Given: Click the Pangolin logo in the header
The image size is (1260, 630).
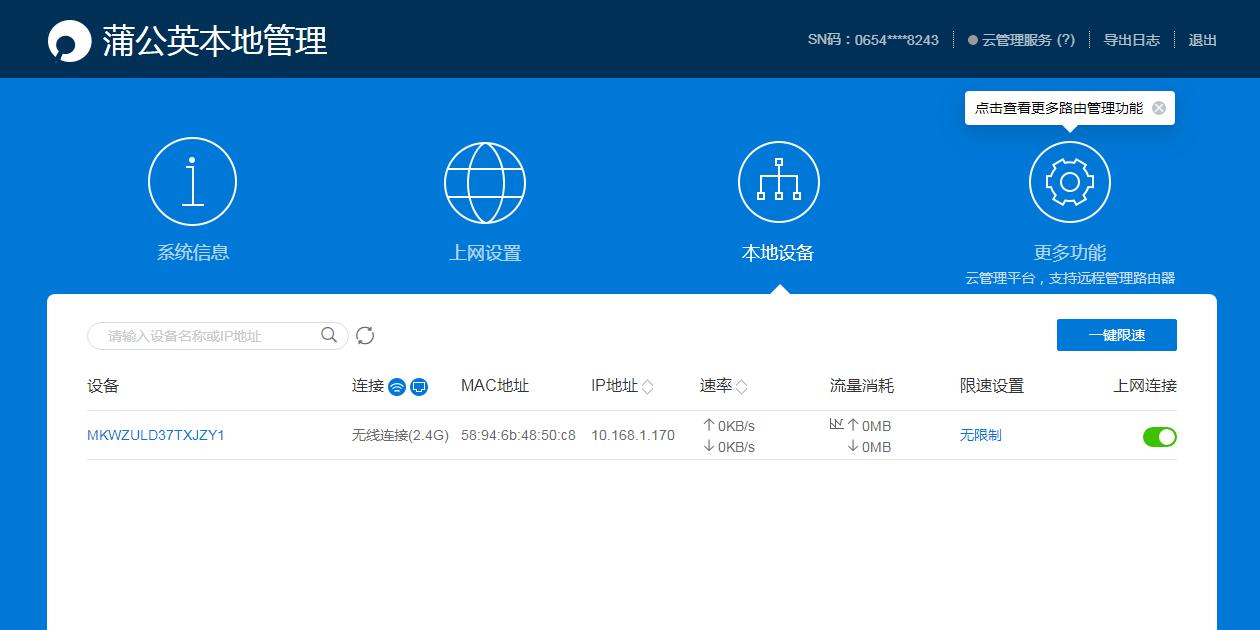Looking at the screenshot, I should coord(66,39).
